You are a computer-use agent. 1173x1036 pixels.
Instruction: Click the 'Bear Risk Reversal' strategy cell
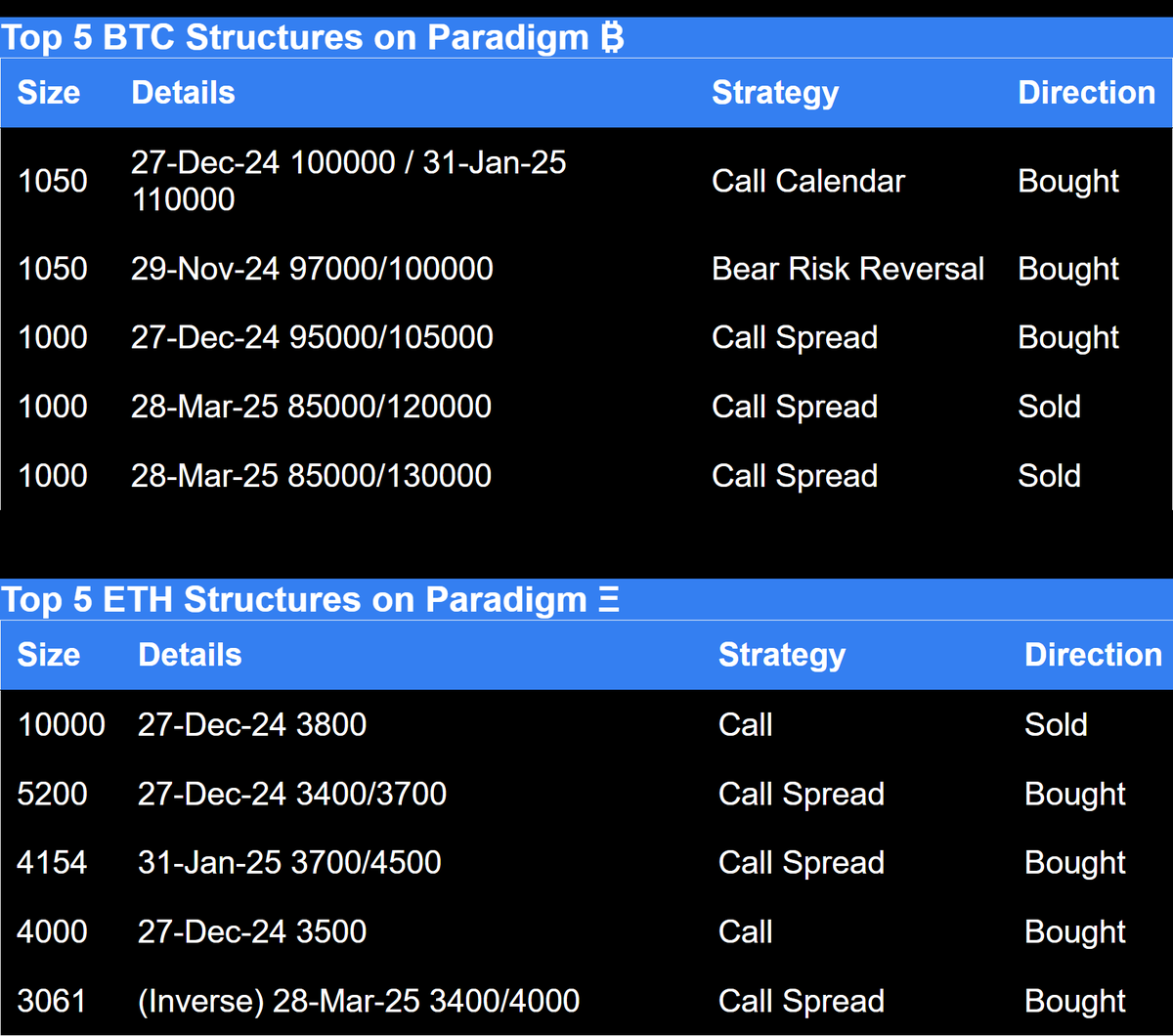pos(847,269)
